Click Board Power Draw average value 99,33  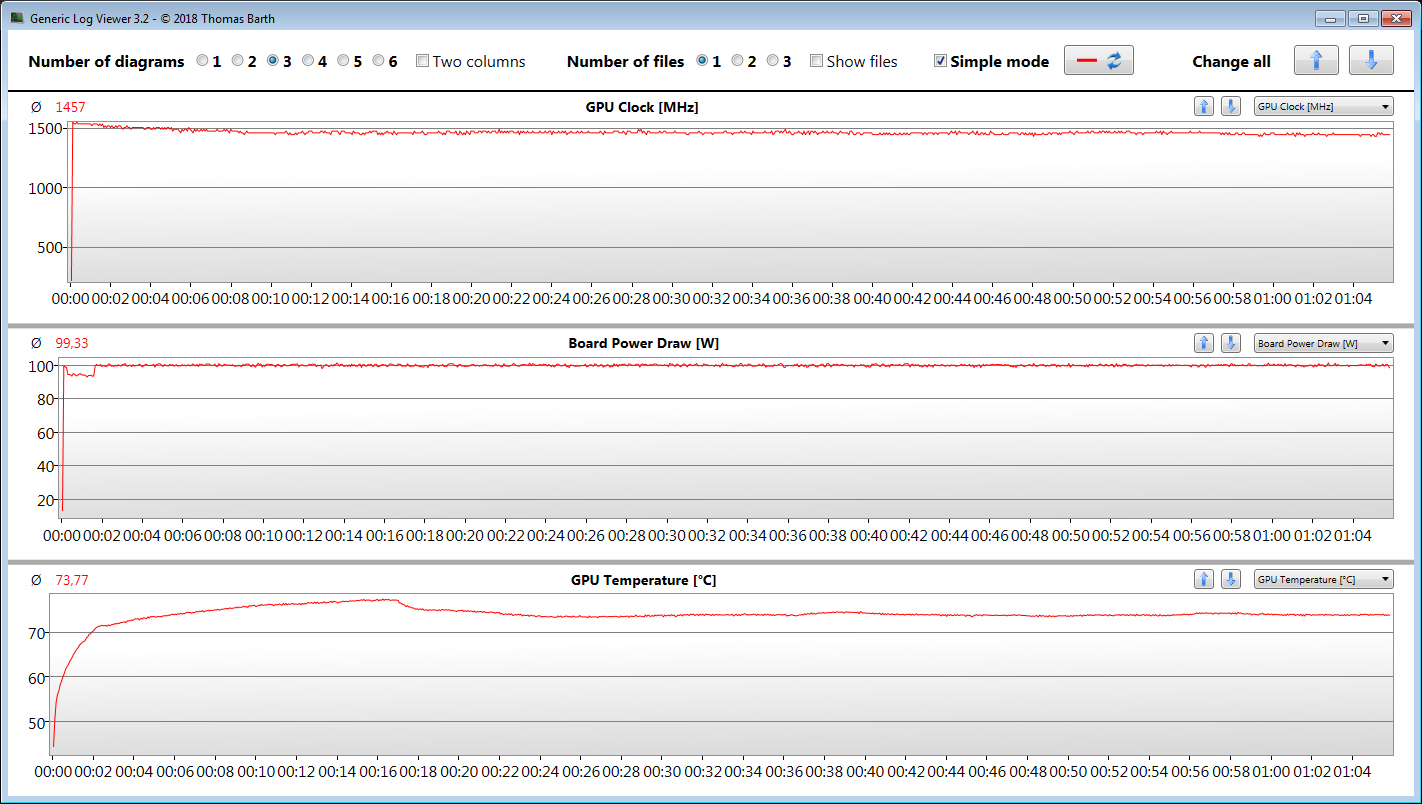[x=72, y=343]
